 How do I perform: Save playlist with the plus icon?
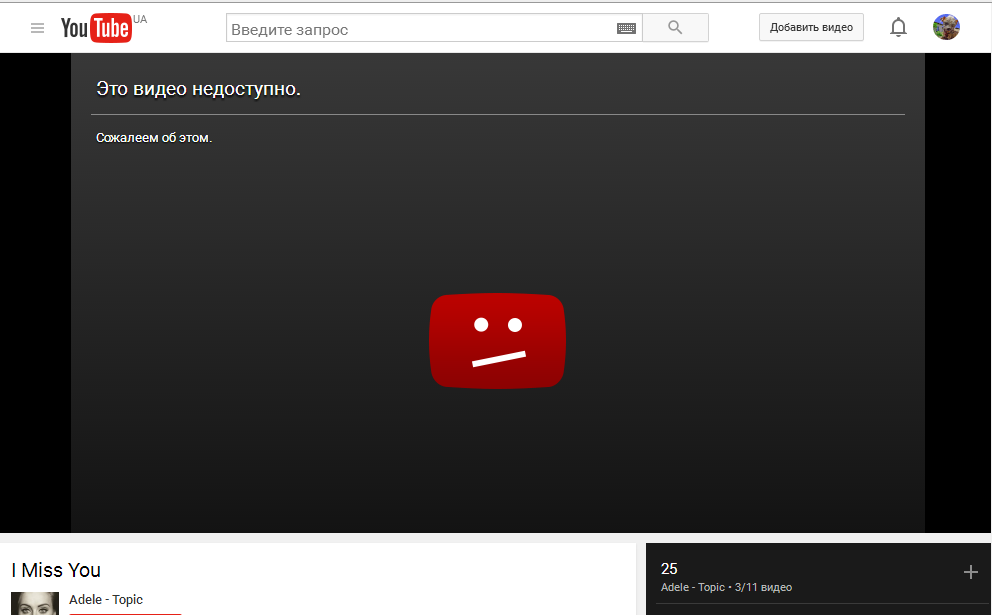coord(970,572)
